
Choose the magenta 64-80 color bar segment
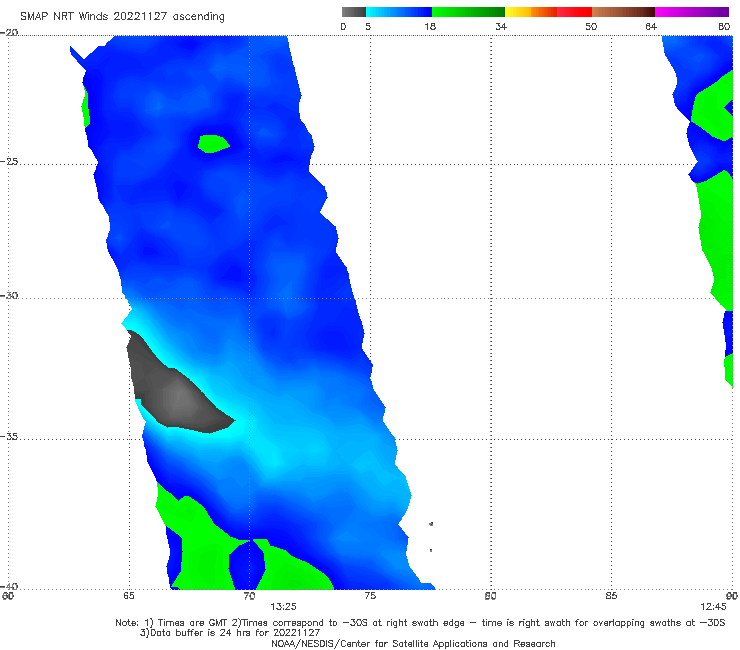692,12
